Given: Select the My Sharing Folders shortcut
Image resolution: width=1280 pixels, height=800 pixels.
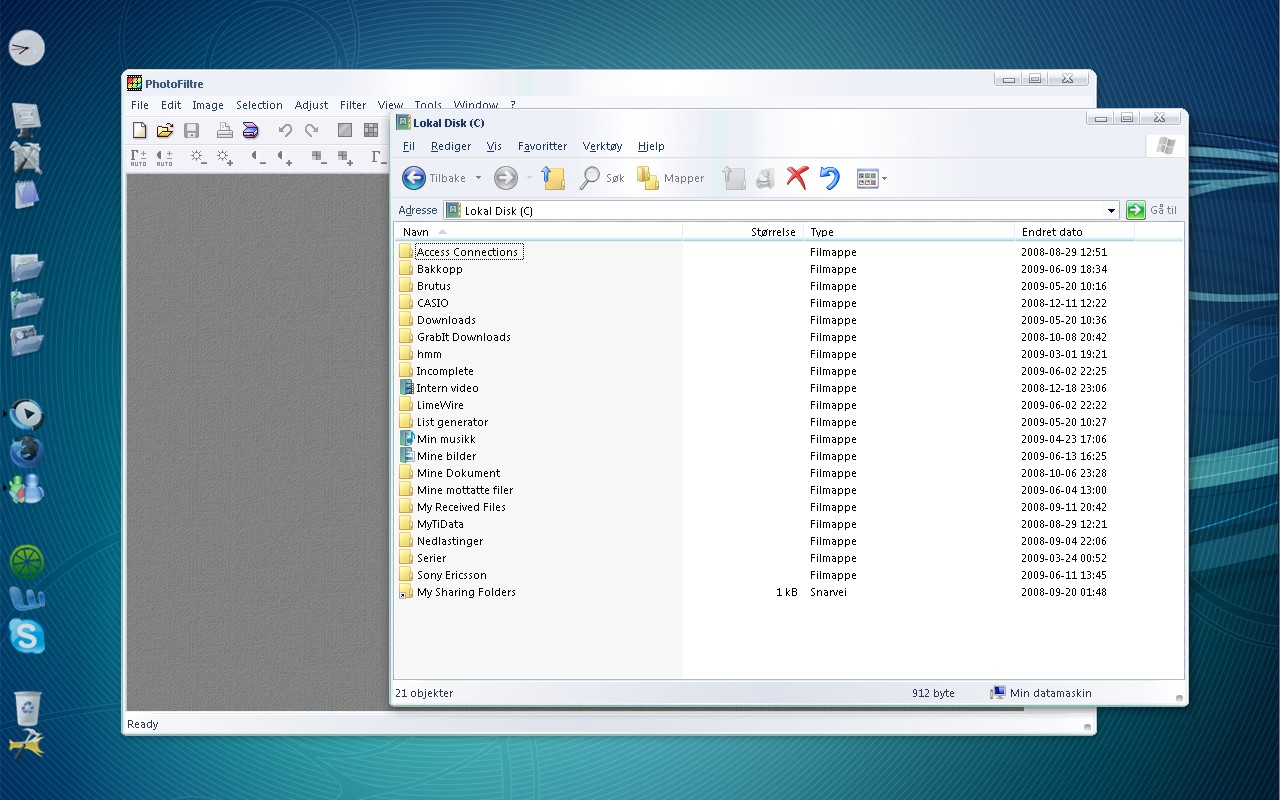Looking at the screenshot, I should tap(458, 592).
